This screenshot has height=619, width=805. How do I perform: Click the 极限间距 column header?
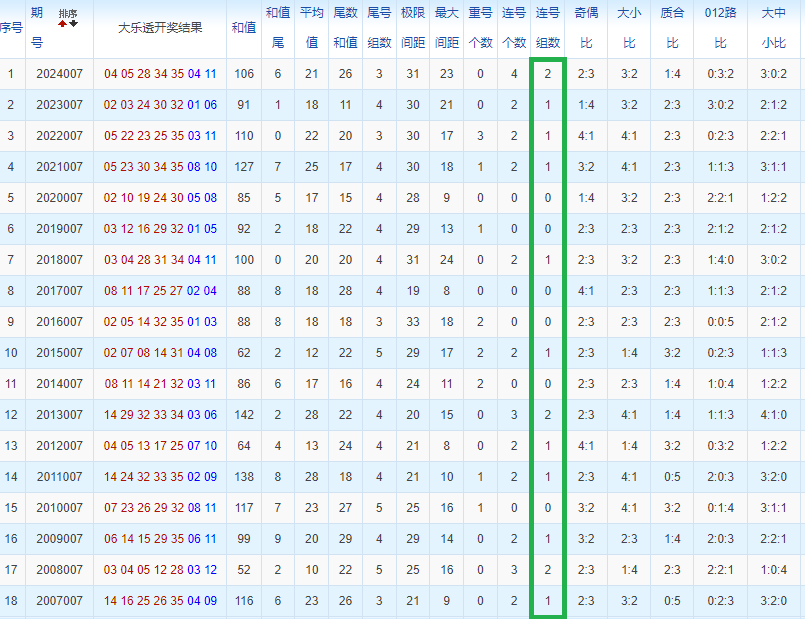point(412,28)
